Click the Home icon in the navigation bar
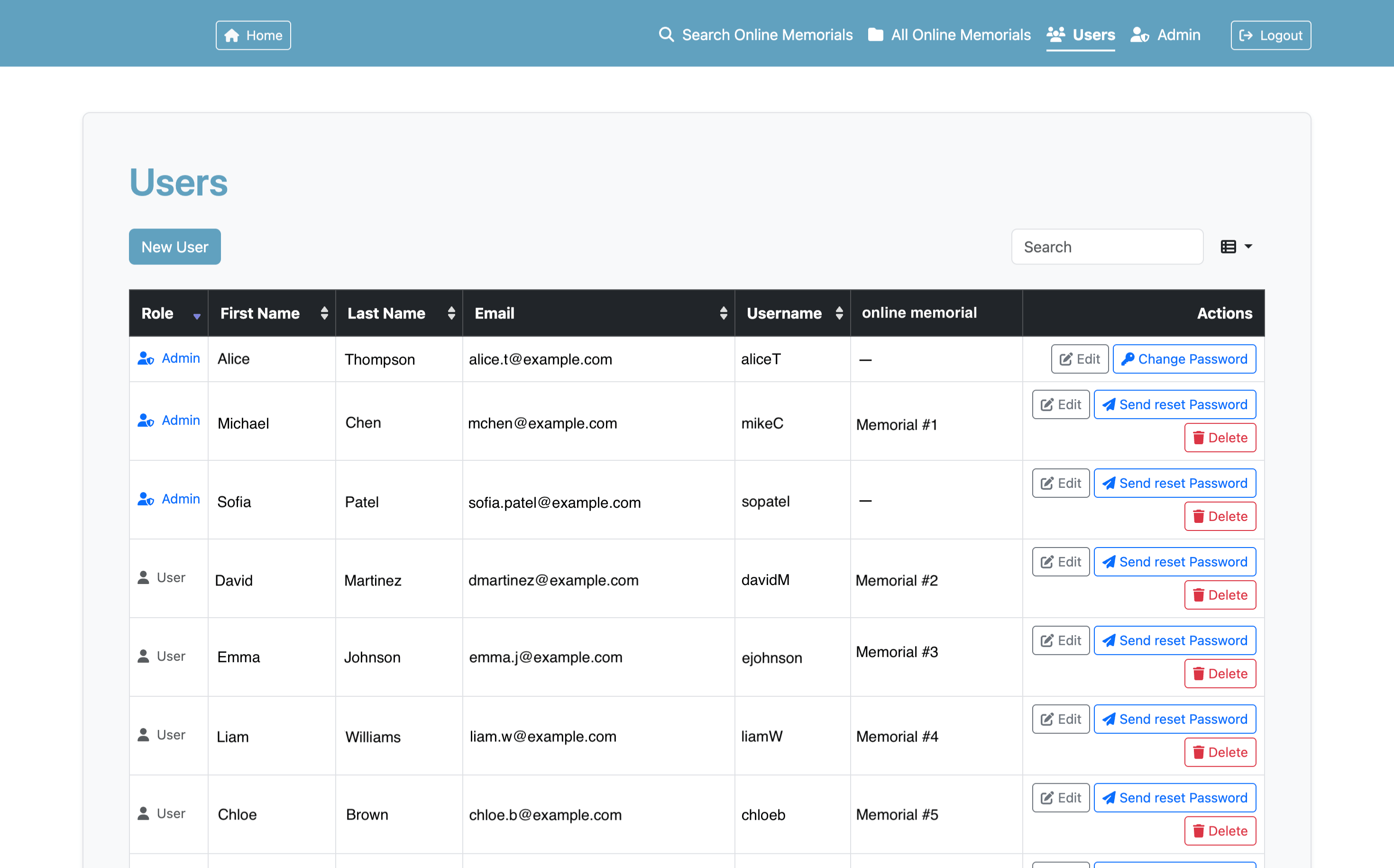This screenshot has width=1394, height=868. pos(232,35)
